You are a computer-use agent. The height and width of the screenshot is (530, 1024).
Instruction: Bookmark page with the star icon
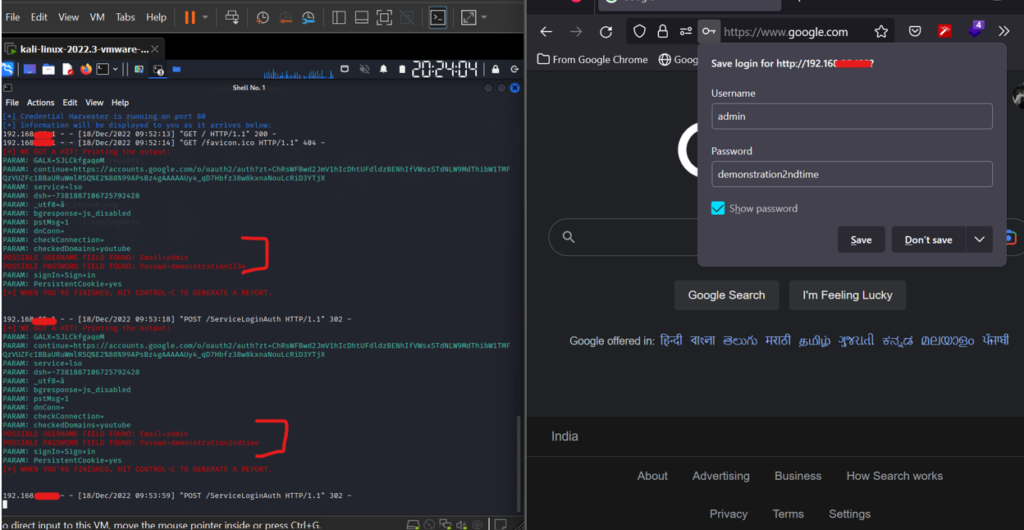(x=881, y=32)
